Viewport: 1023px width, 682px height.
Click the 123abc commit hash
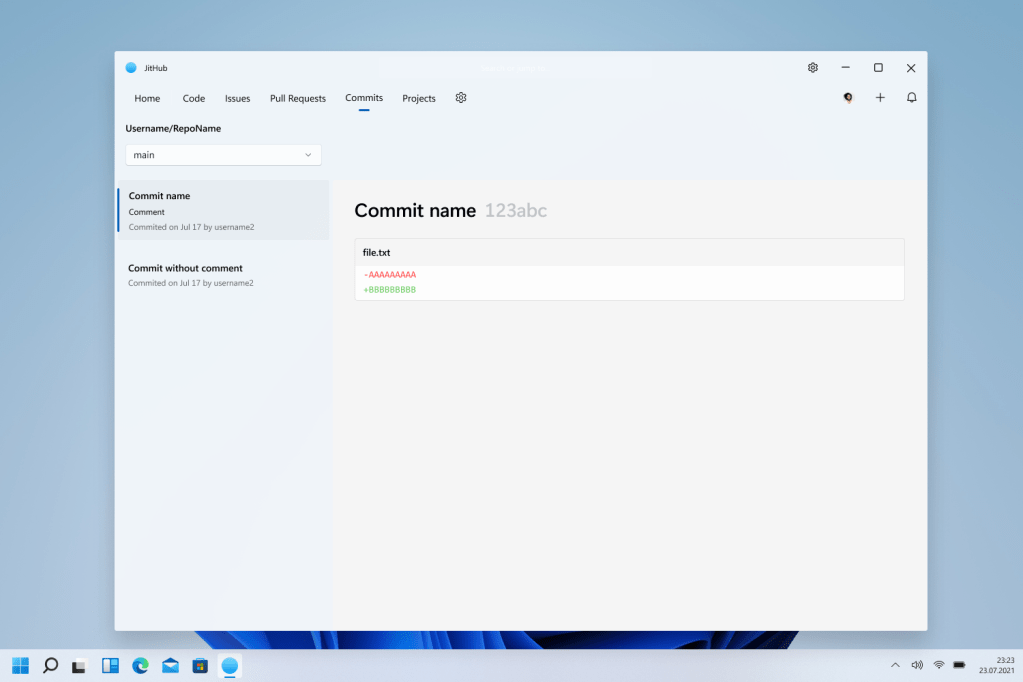coord(516,211)
